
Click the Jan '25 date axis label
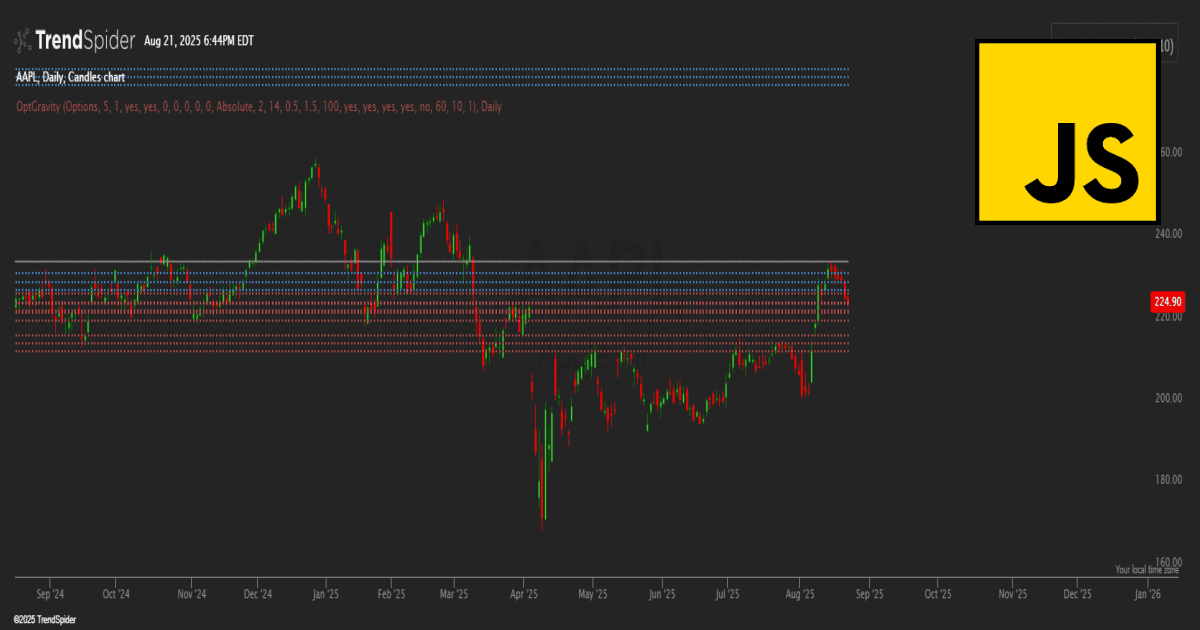point(325,594)
